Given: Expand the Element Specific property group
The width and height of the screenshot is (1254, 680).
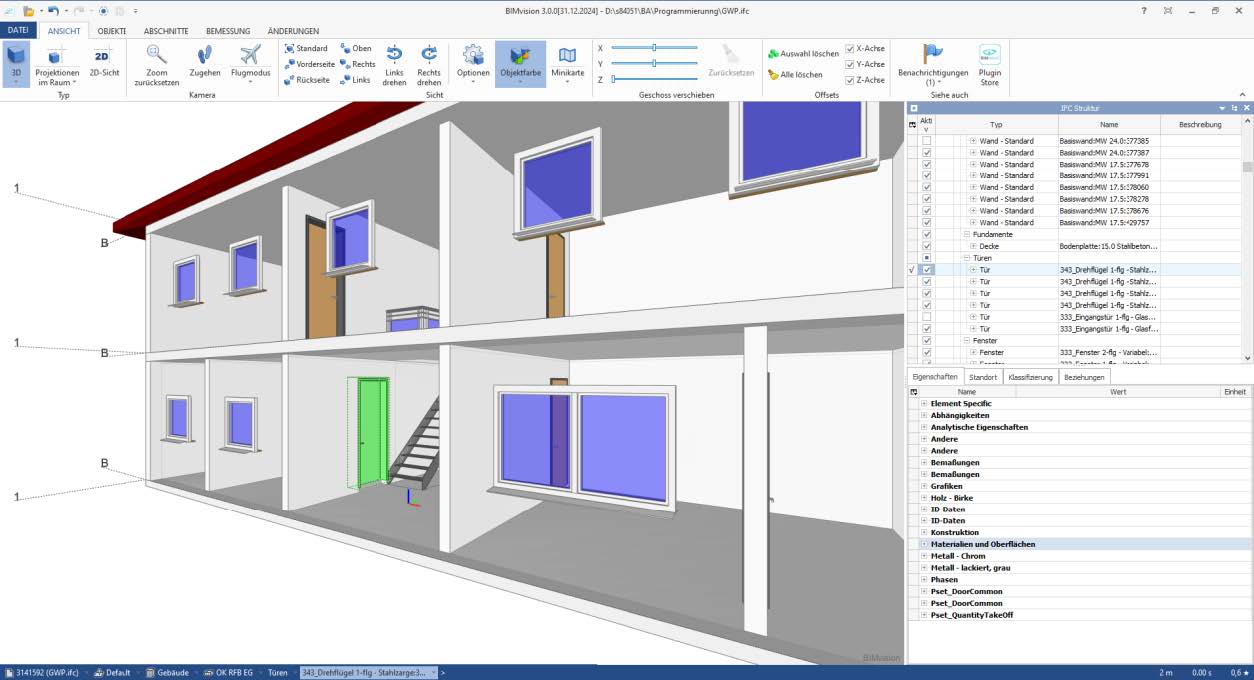Looking at the screenshot, I should [x=924, y=404].
